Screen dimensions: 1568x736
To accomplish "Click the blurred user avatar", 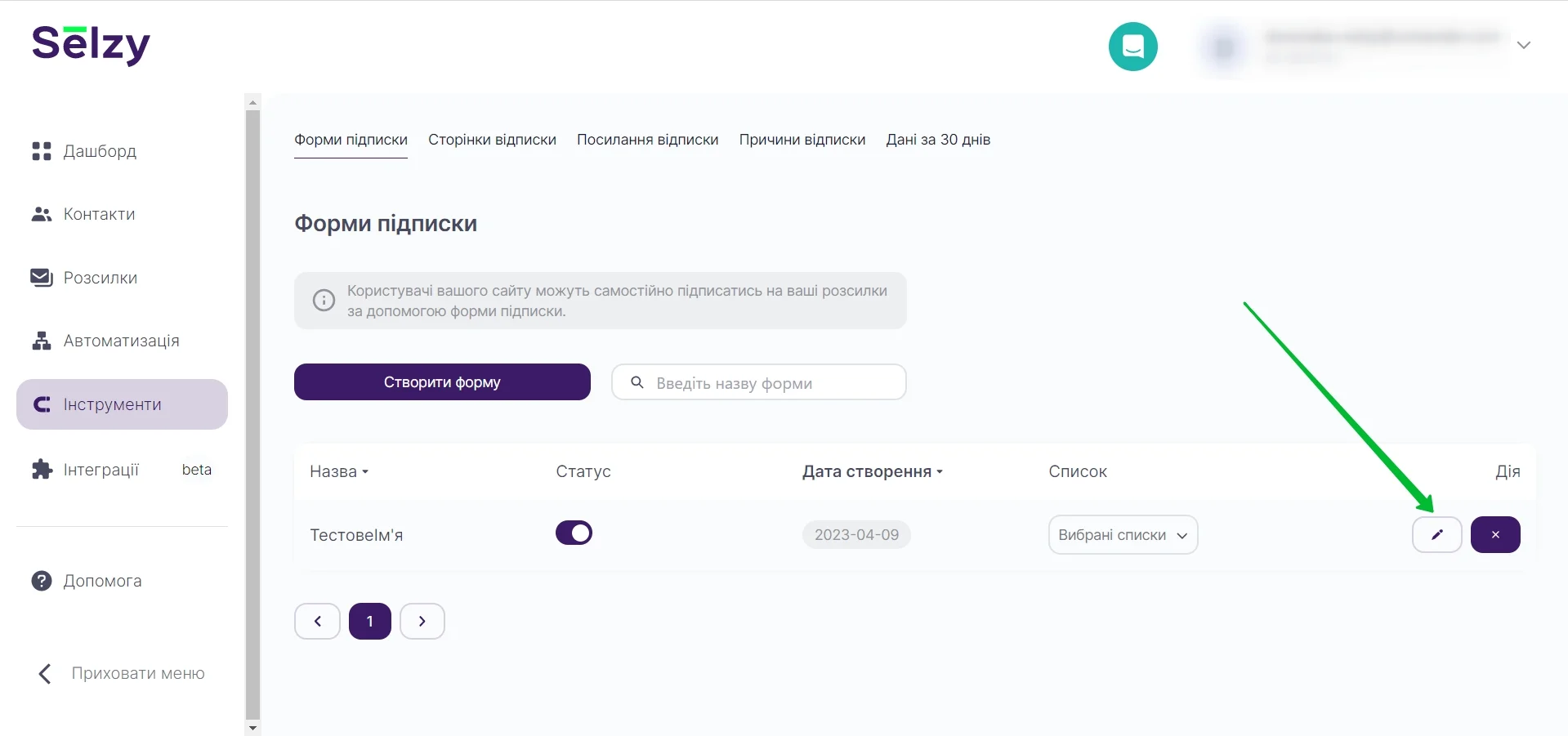I will (x=1224, y=47).
